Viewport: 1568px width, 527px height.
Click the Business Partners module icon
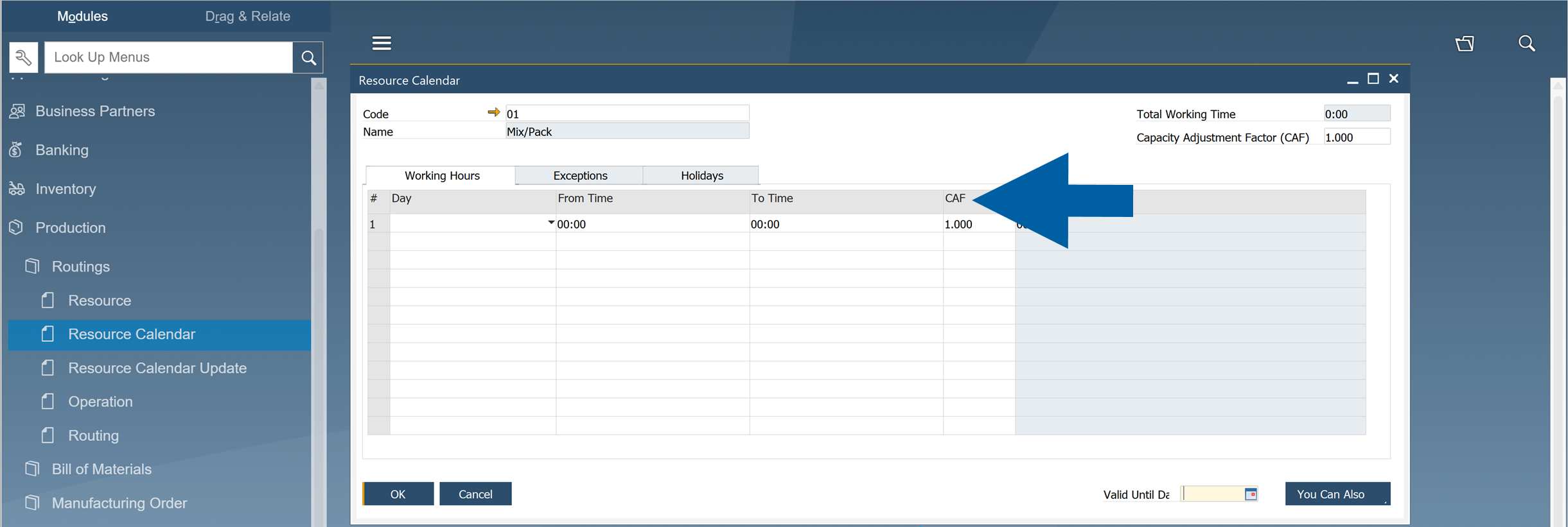17,111
